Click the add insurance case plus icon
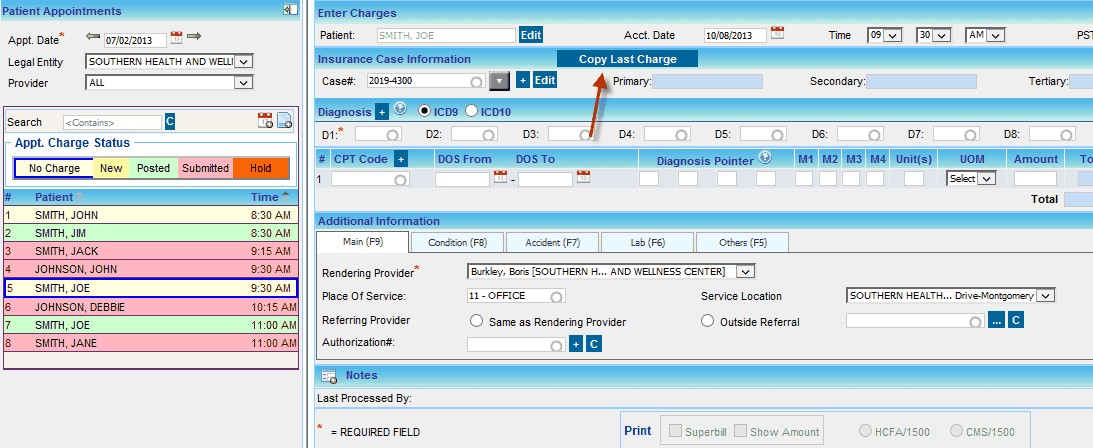Screen dimensions: 1093x448 point(522,80)
